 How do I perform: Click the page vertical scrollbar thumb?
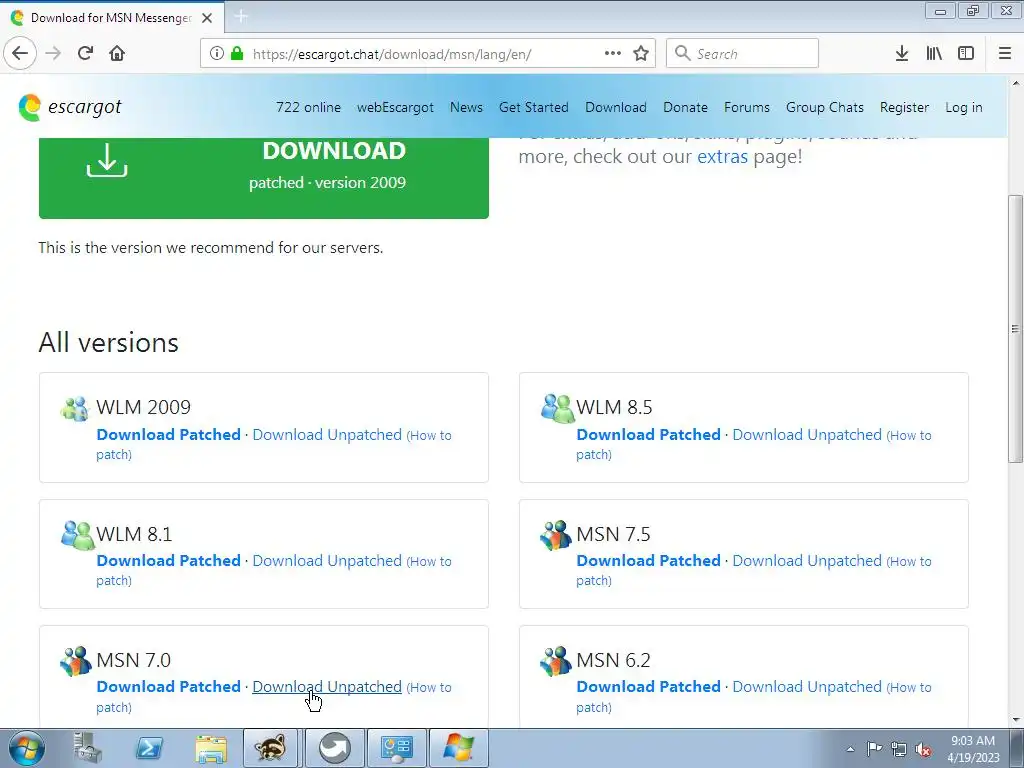click(x=1016, y=328)
